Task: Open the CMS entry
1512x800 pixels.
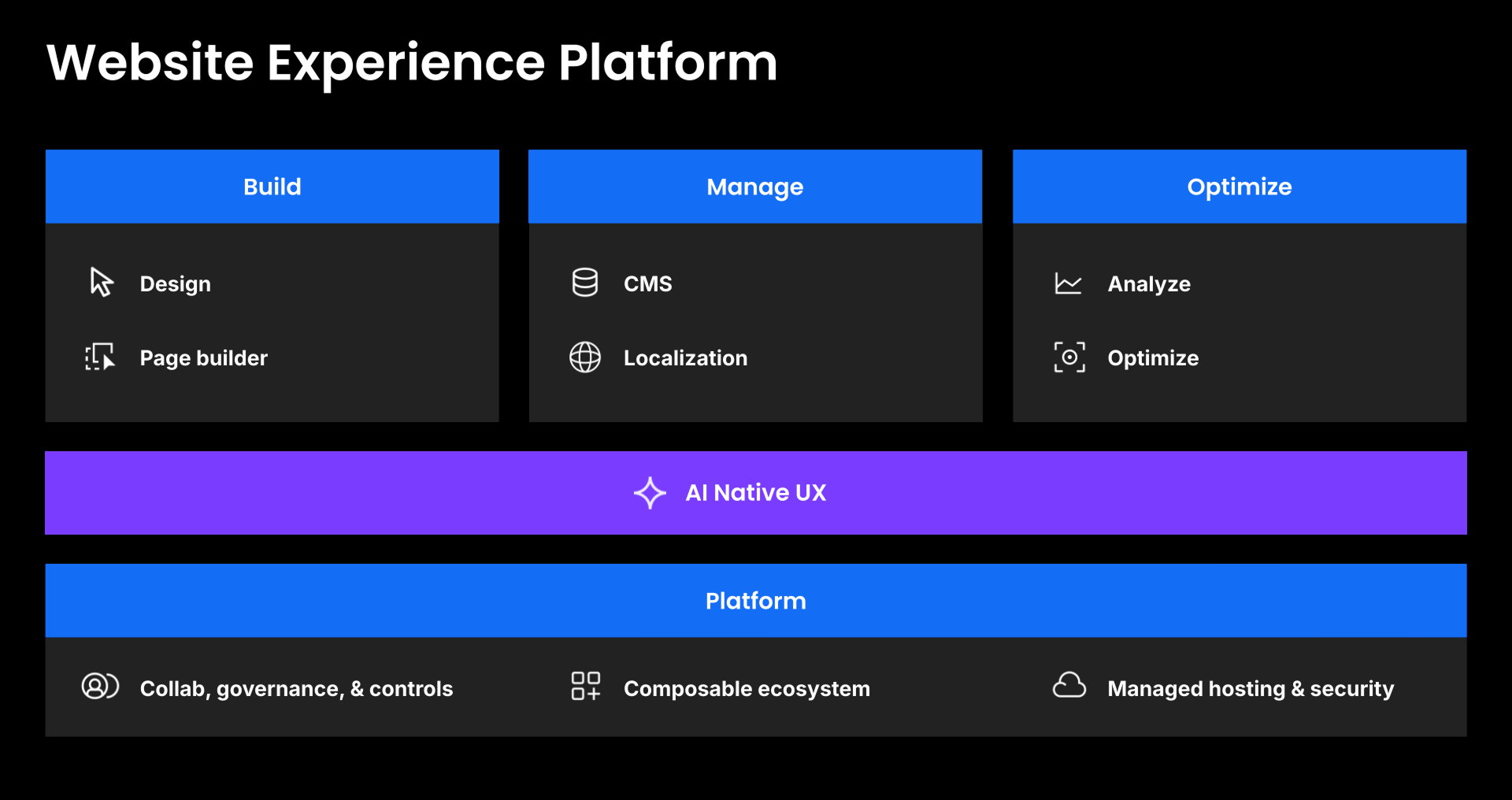Action: [x=647, y=283]
